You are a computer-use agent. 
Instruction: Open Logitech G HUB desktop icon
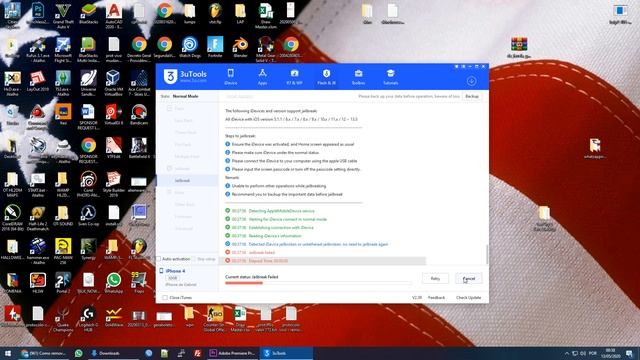pos(89,318)
